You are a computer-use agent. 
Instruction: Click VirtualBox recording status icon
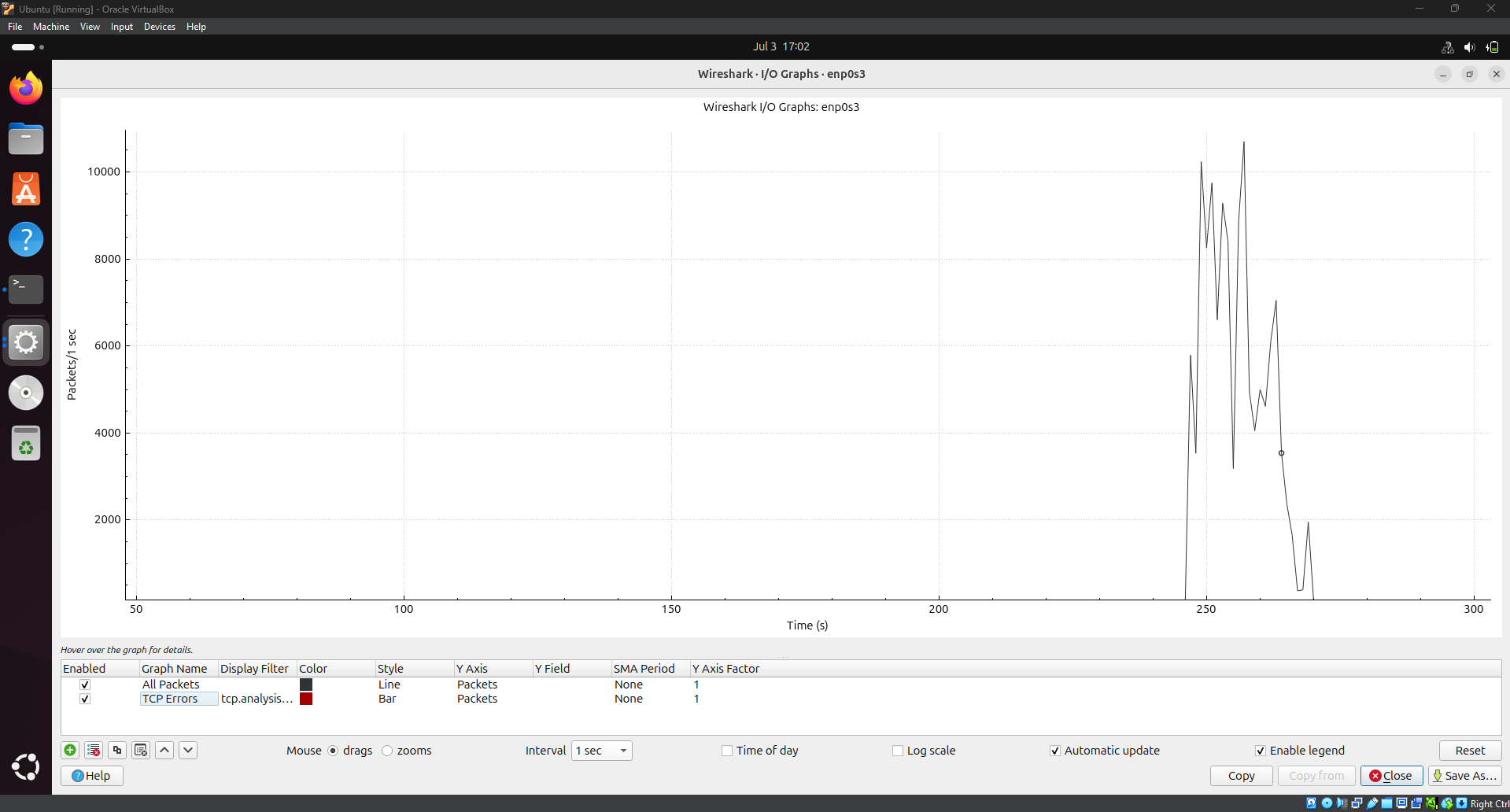pyautogui.click(x=1416, y=803)
